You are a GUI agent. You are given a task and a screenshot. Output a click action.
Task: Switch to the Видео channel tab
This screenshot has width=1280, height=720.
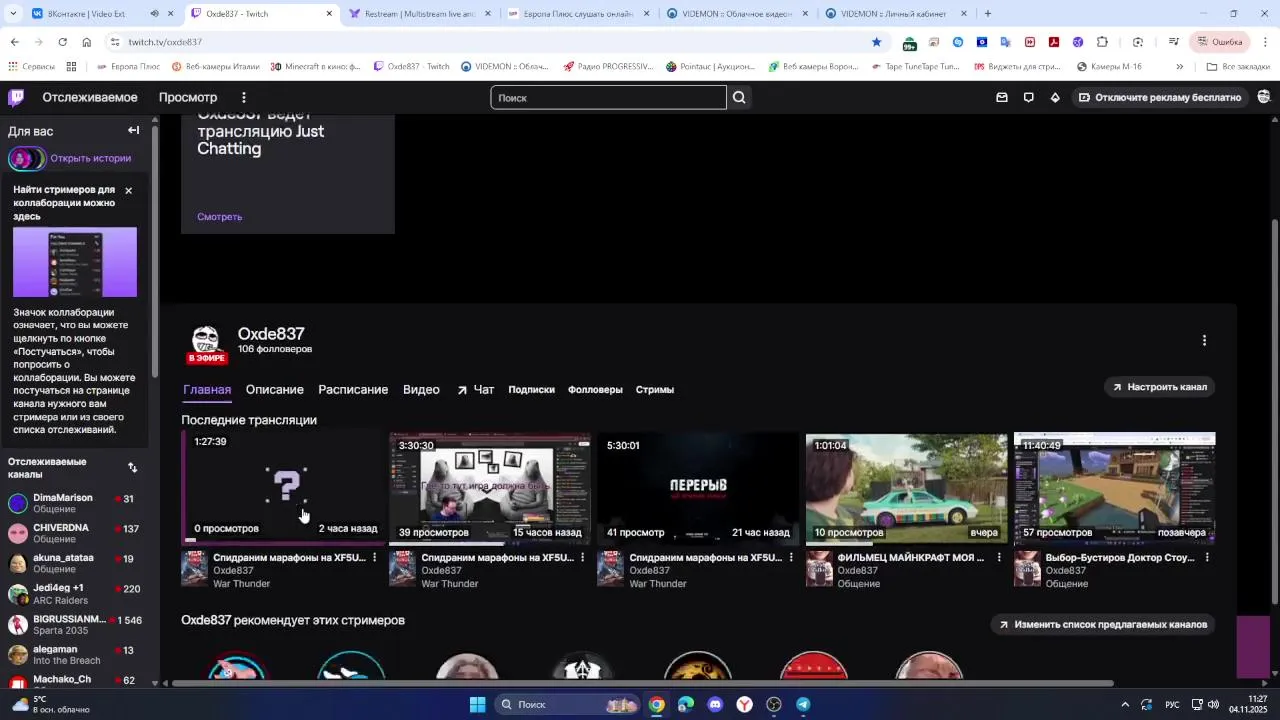(421, 390)
